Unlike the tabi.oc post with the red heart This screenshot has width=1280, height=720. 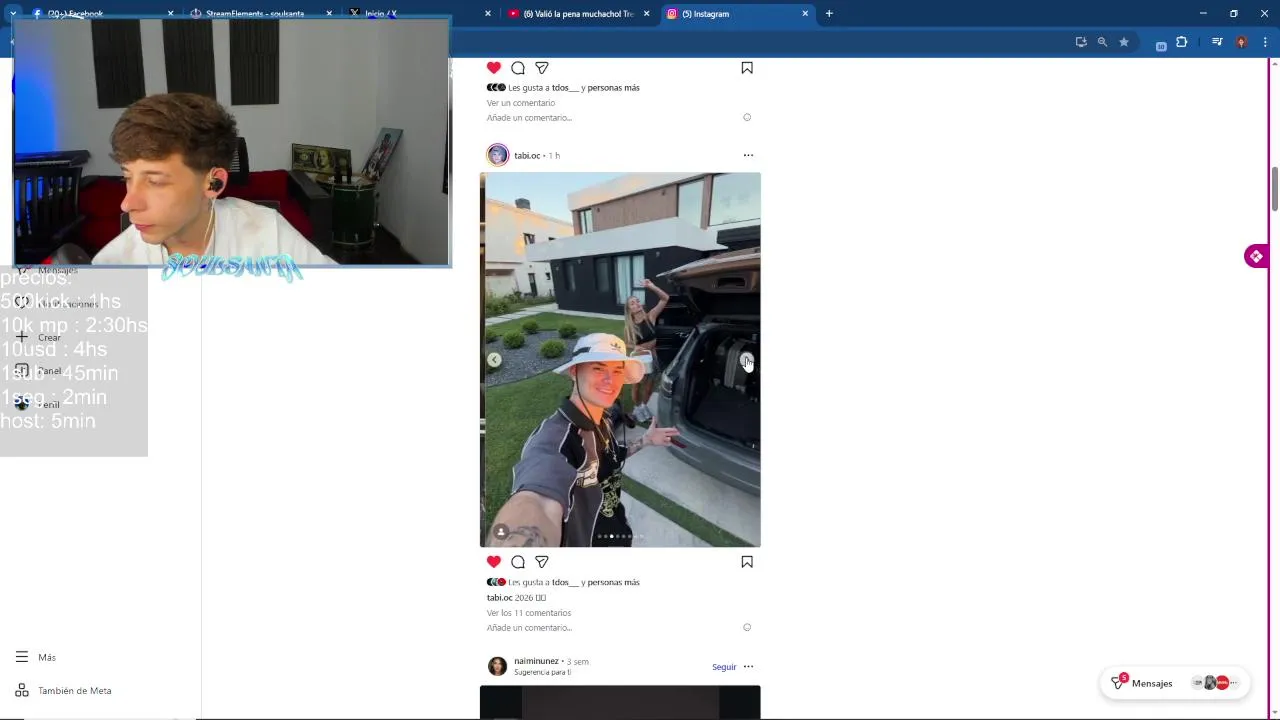tap(494, 562)
